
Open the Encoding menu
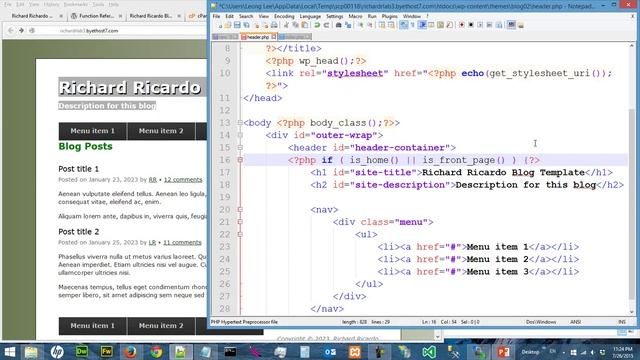pos(284,16)
